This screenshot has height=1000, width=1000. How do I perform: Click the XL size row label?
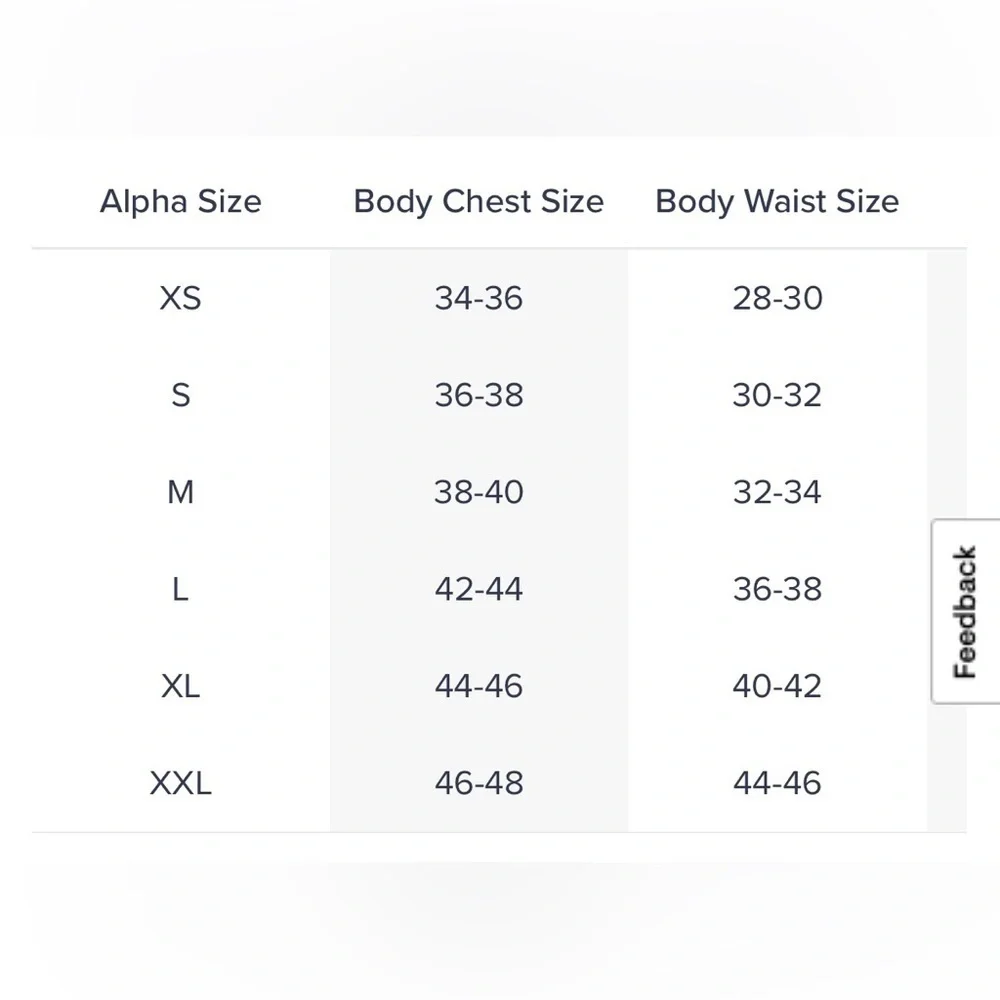pyautogui.click(x=180, y=686)
